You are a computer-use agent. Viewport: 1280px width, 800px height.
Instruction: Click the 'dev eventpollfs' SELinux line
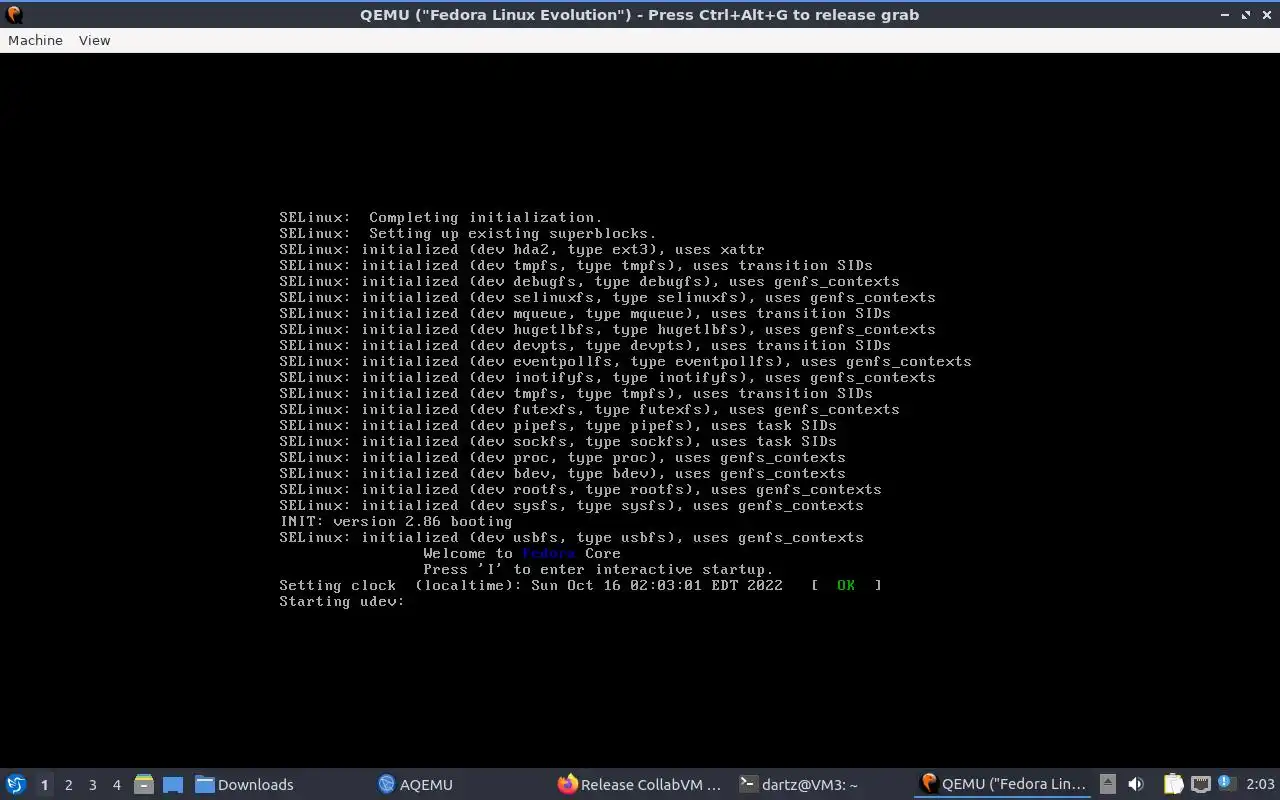pyautogui.click(x=625, y=361)
